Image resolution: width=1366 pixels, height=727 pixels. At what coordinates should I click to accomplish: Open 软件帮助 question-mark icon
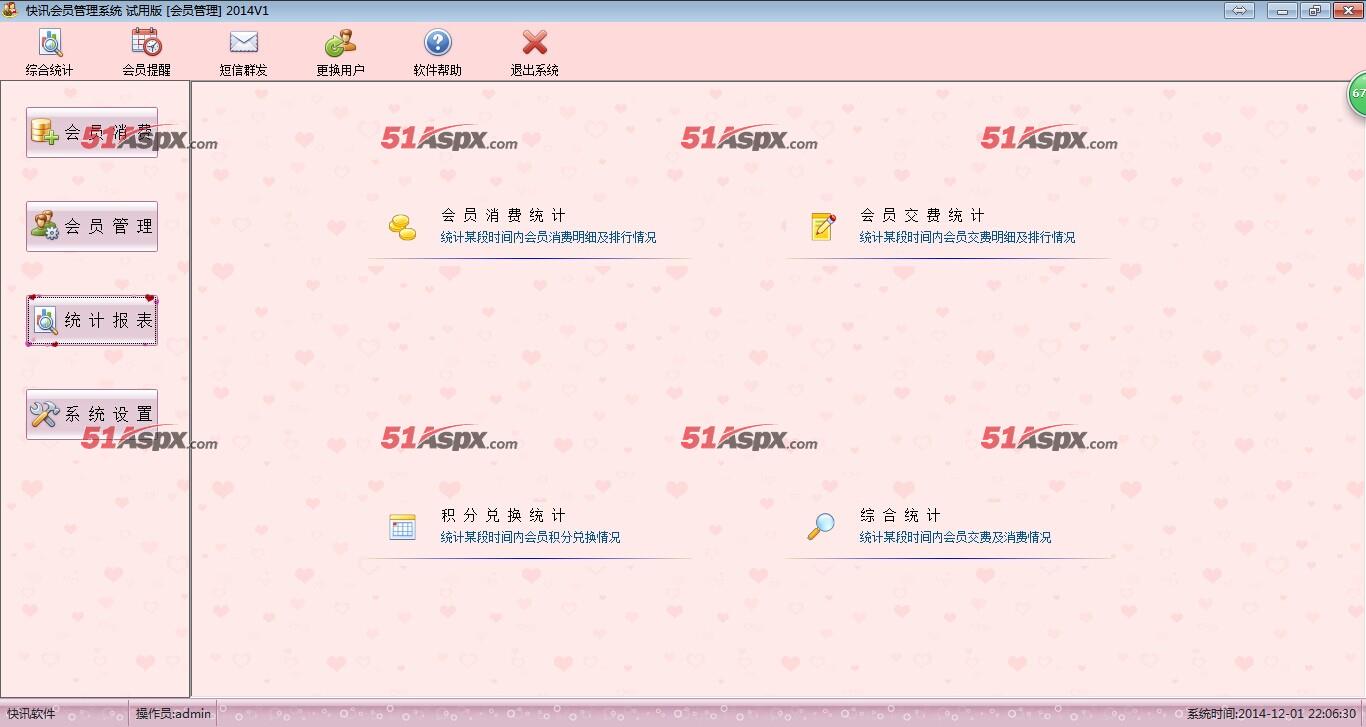point(438,43)
